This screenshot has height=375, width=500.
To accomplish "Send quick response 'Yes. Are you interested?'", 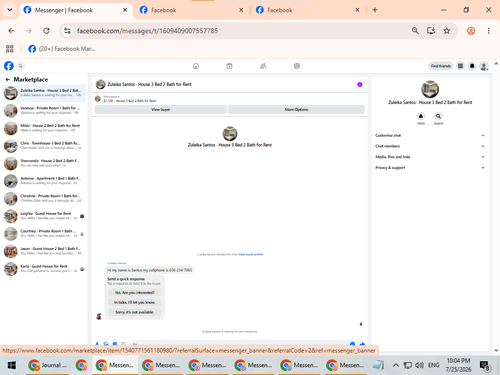I will (135, 293).
